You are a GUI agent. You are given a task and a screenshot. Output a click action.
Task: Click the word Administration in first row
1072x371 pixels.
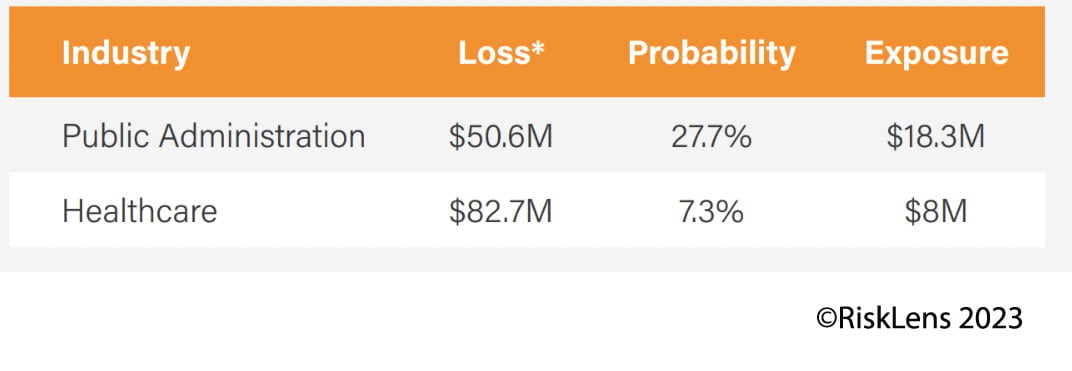[x=263, y=135]
